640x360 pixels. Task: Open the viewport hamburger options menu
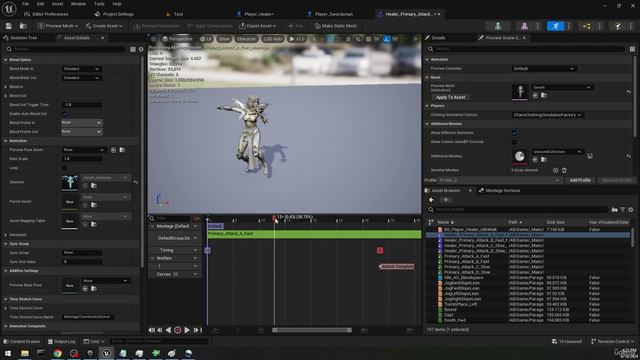(x=153, y=39)
